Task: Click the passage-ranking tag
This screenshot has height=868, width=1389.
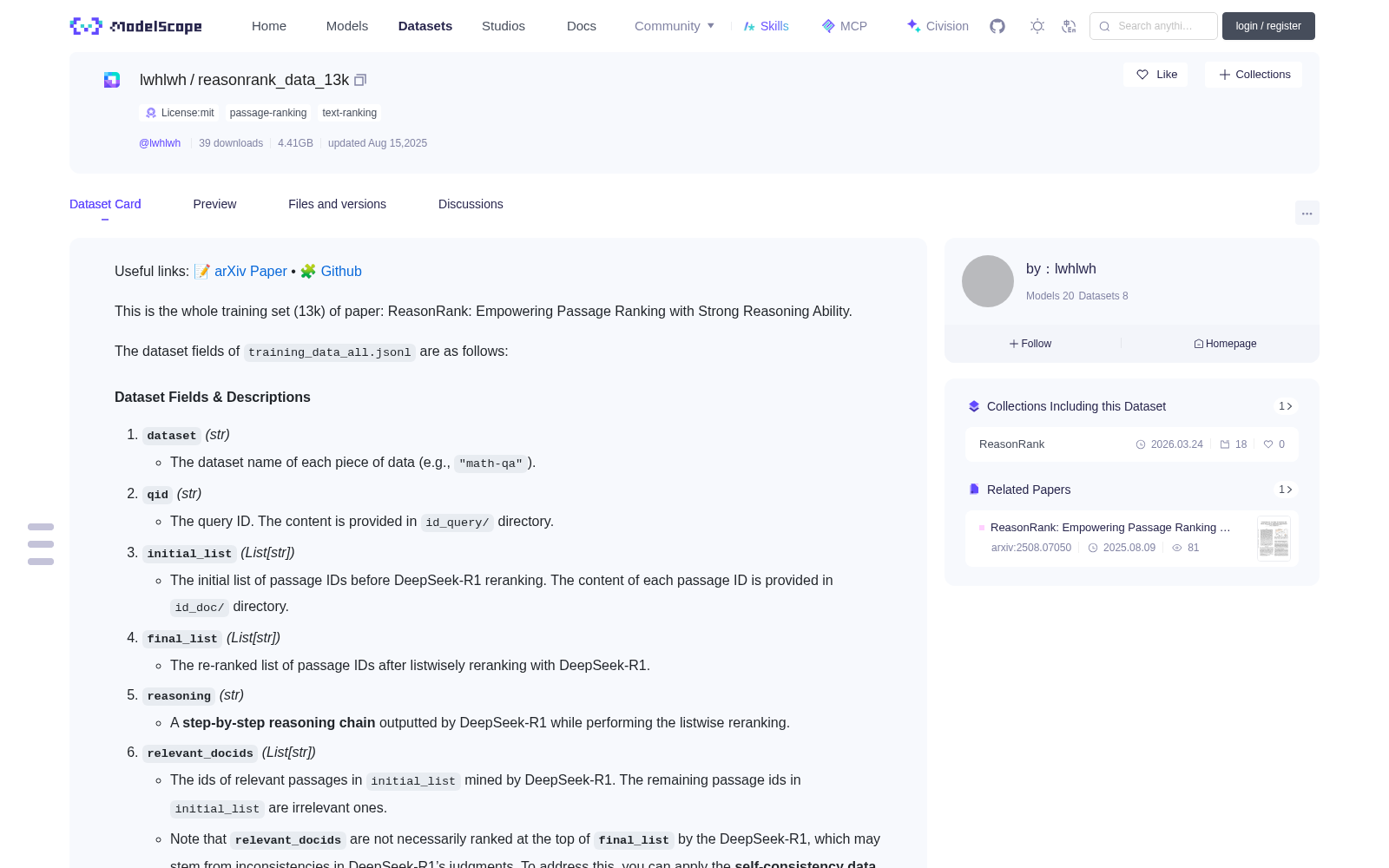Action: pos(268,113)
